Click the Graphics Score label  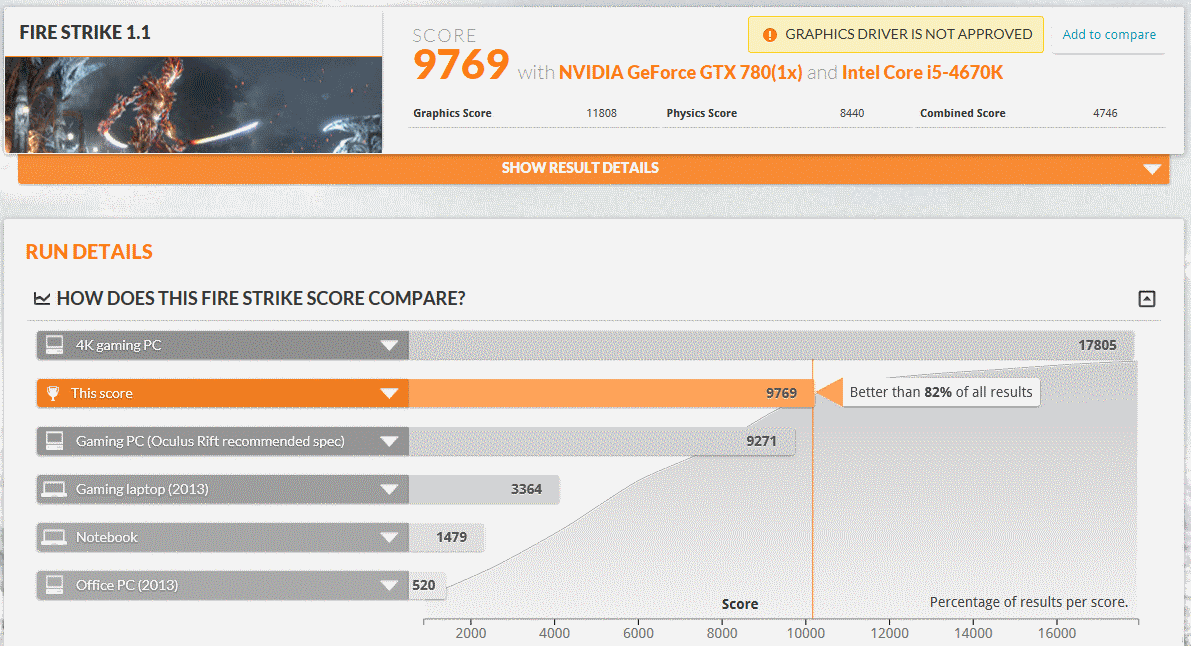point(452,113)
